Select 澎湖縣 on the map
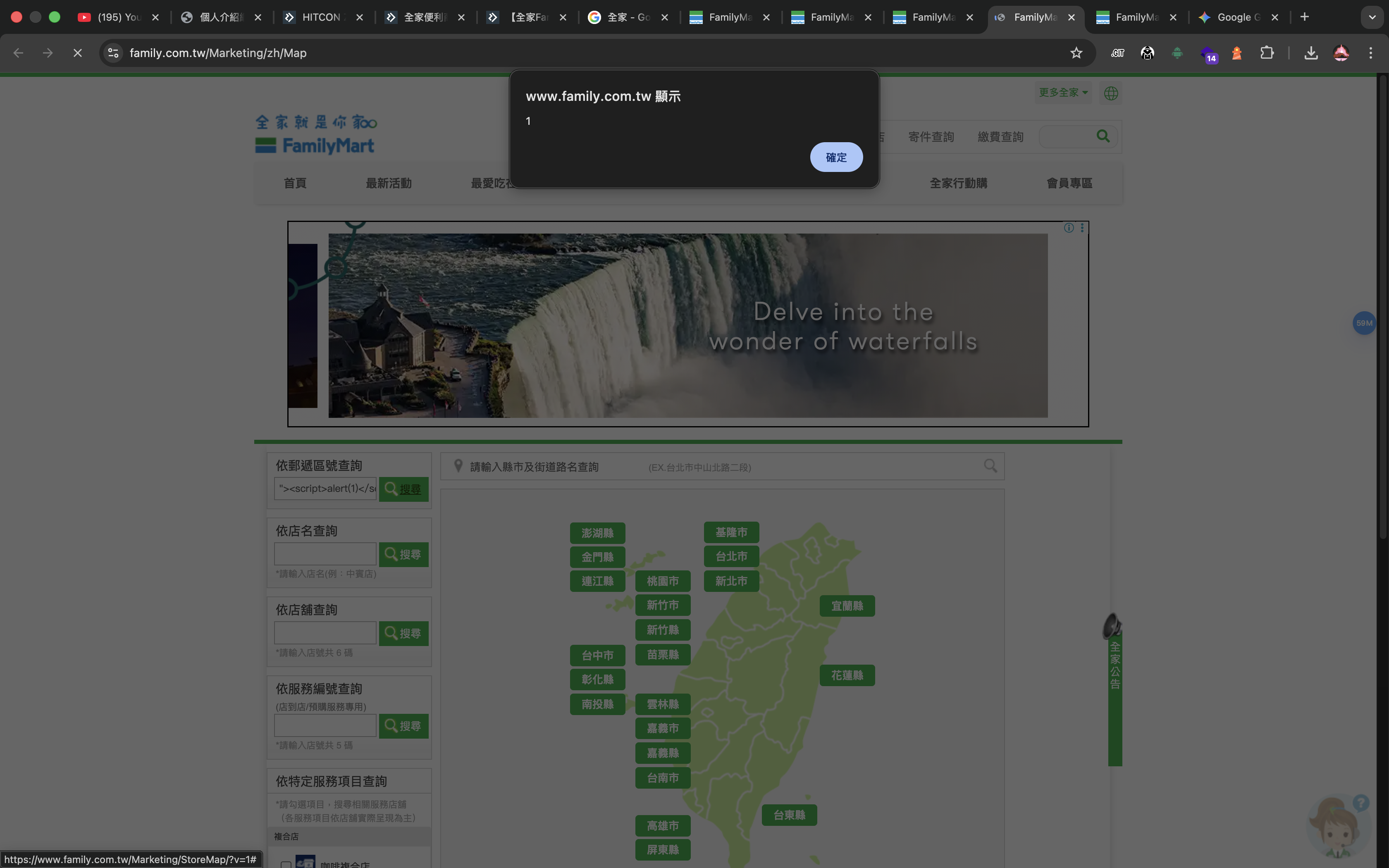Image resolution: width=1389 pixels, height=868 pixels. (597, 533)
